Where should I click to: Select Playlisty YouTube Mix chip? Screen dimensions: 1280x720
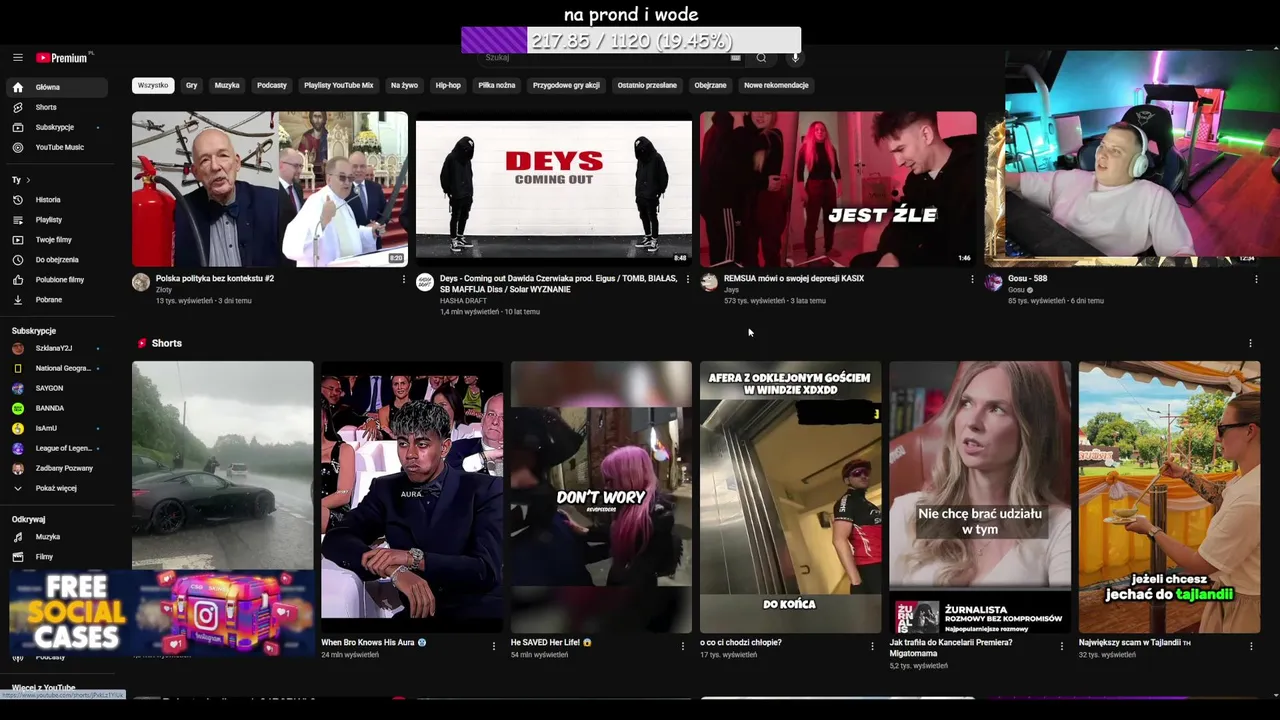[x=339, y=85]
